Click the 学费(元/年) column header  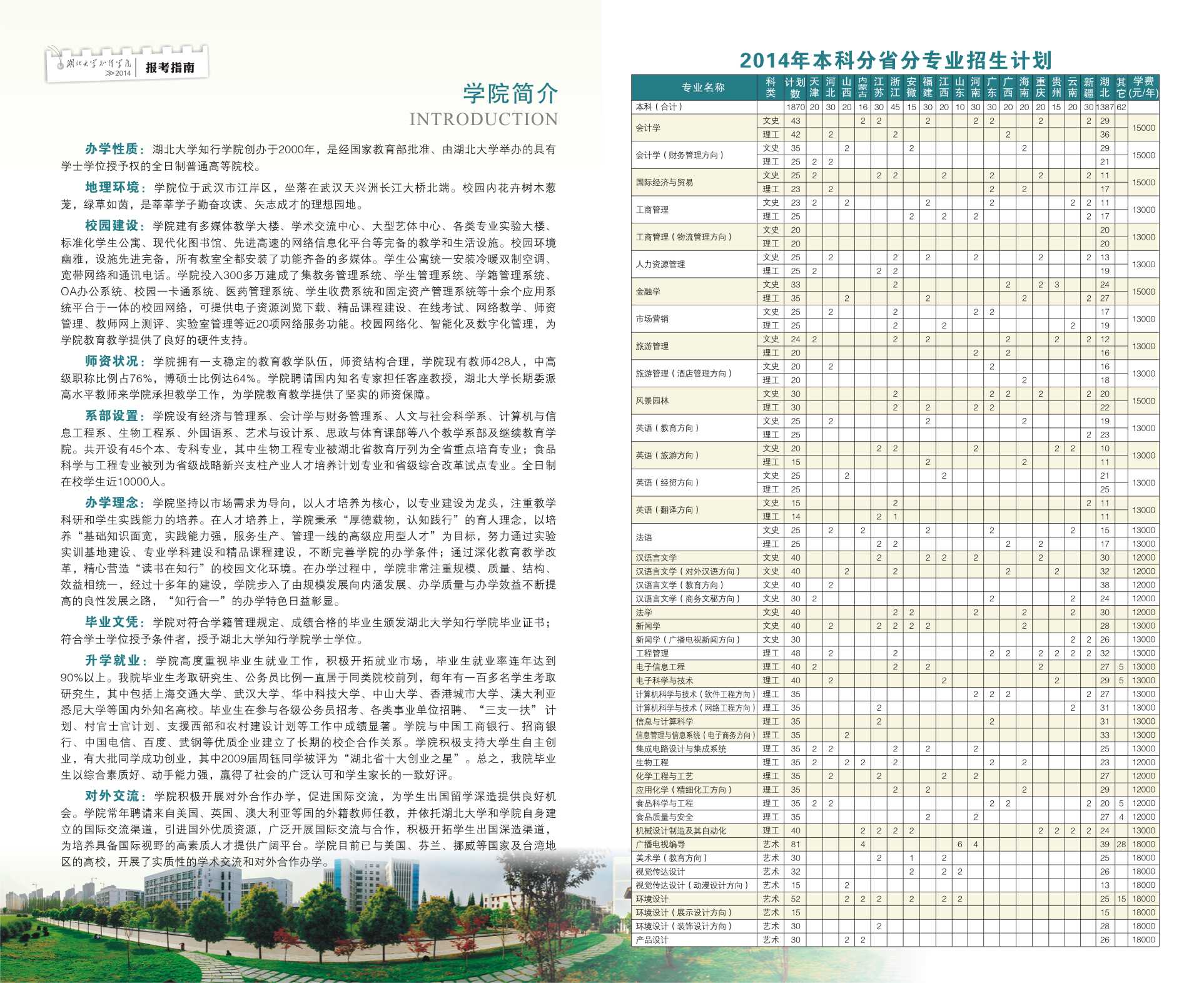[x=1143, y=88]
